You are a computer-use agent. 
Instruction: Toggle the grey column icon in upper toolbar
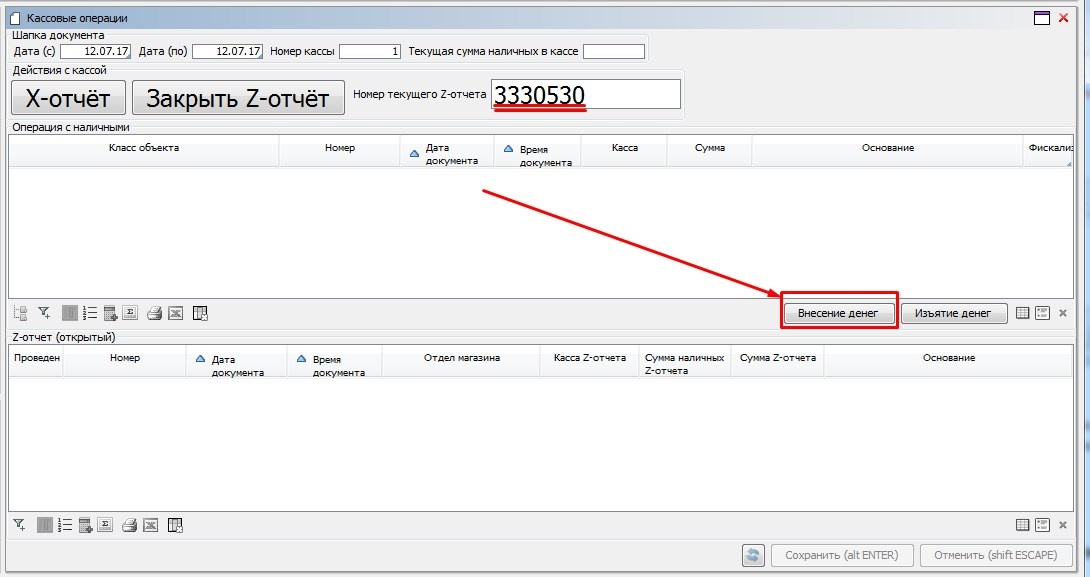point(69,313)
